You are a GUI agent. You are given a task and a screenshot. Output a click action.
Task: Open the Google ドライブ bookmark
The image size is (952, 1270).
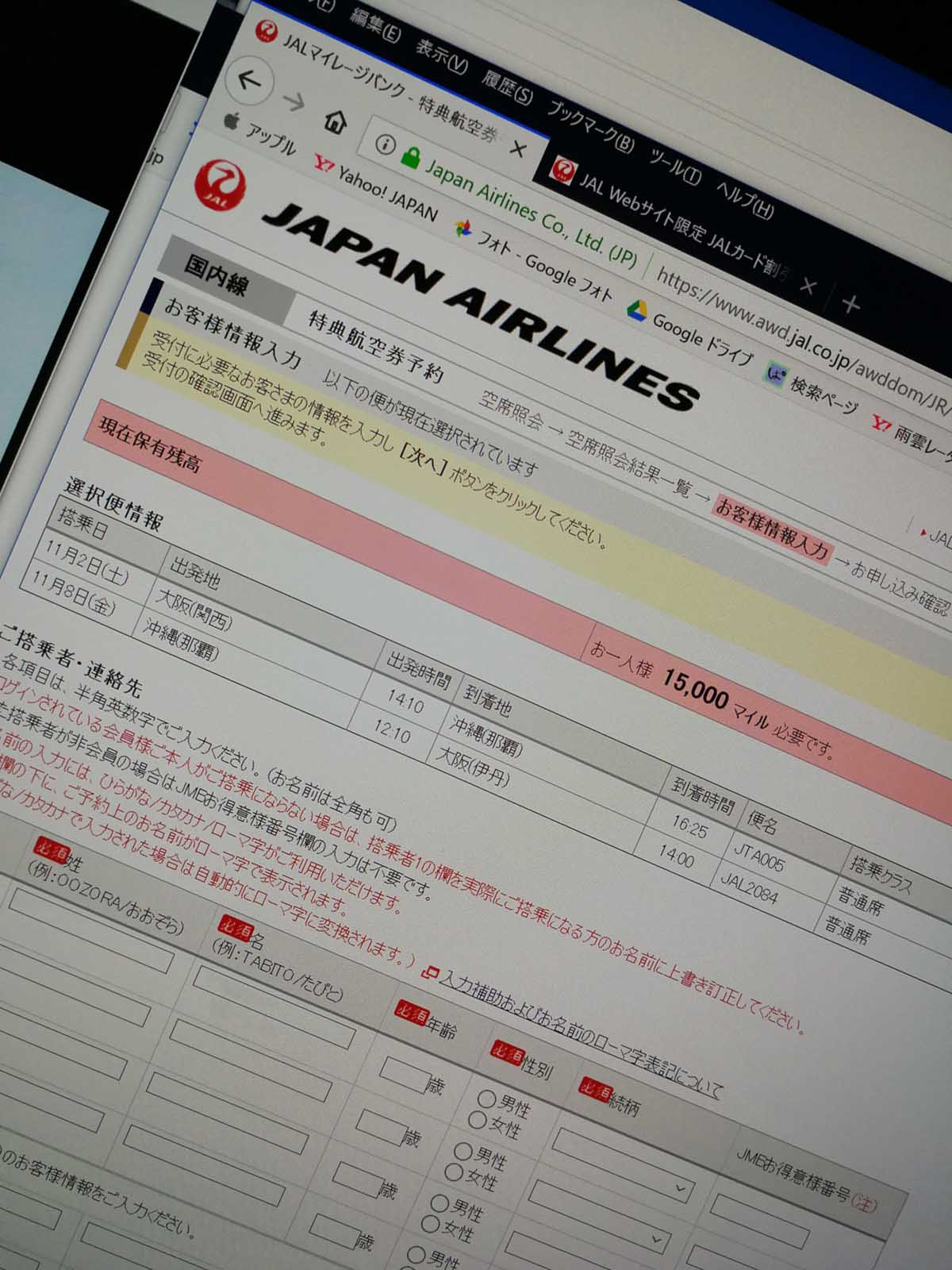pos(689,333)
